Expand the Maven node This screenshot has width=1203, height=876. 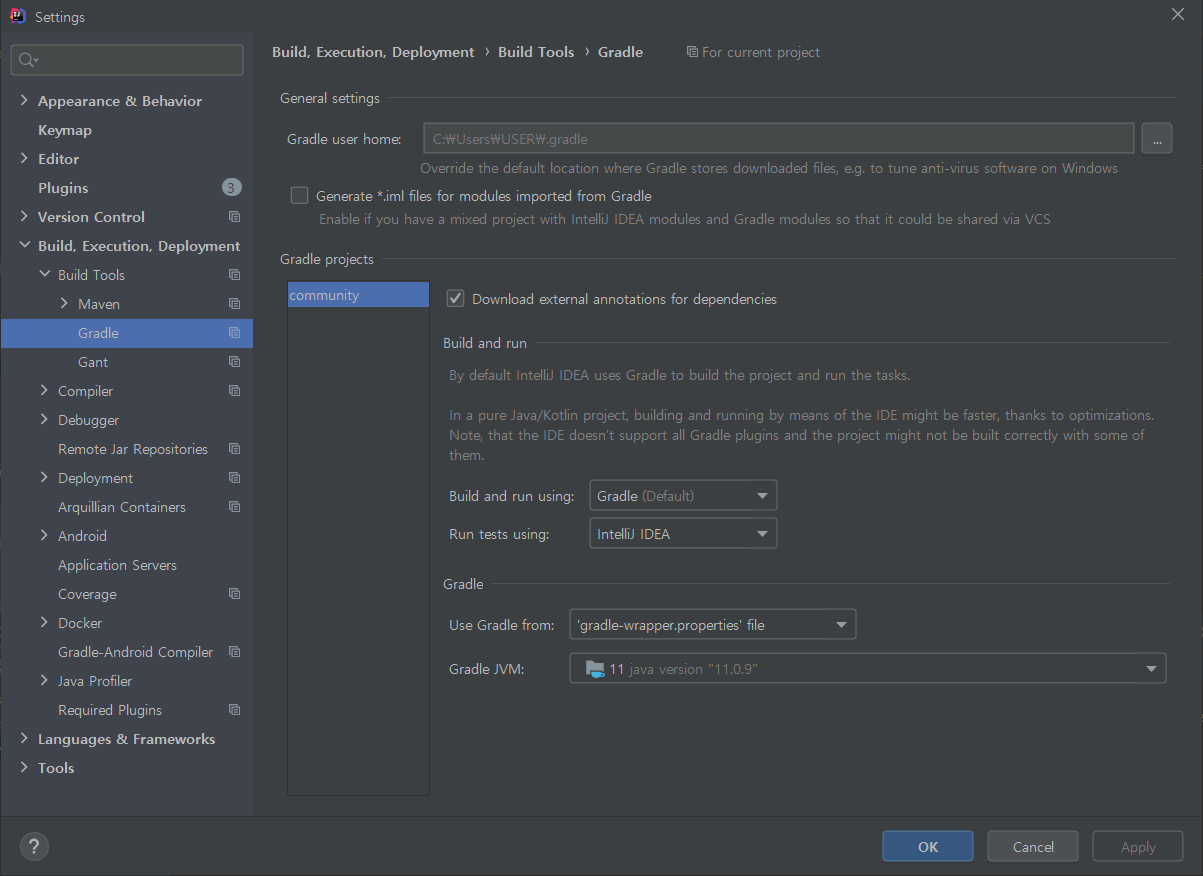pos(64,304)
